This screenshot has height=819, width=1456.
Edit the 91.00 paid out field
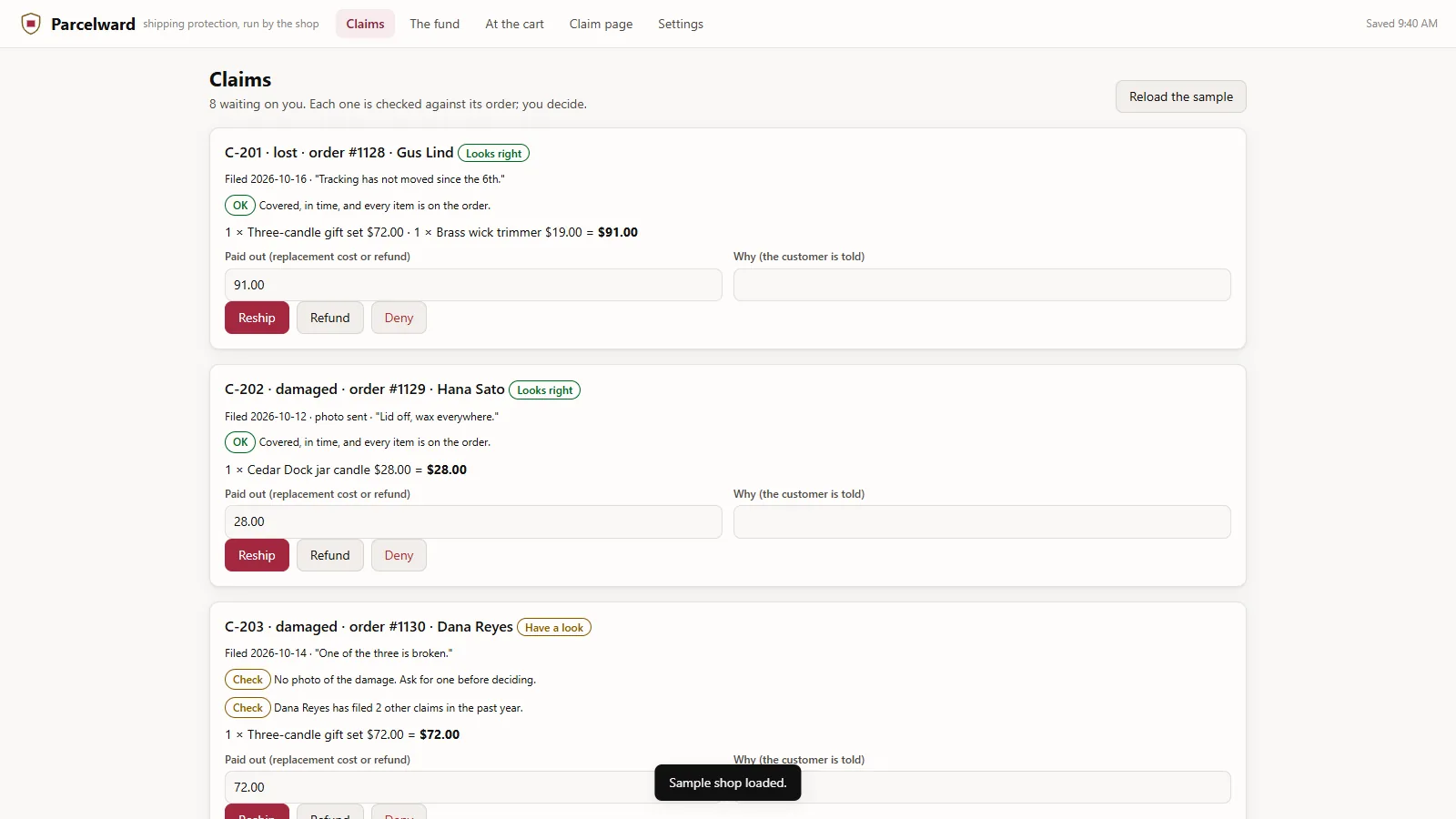(x=473, y=285)
